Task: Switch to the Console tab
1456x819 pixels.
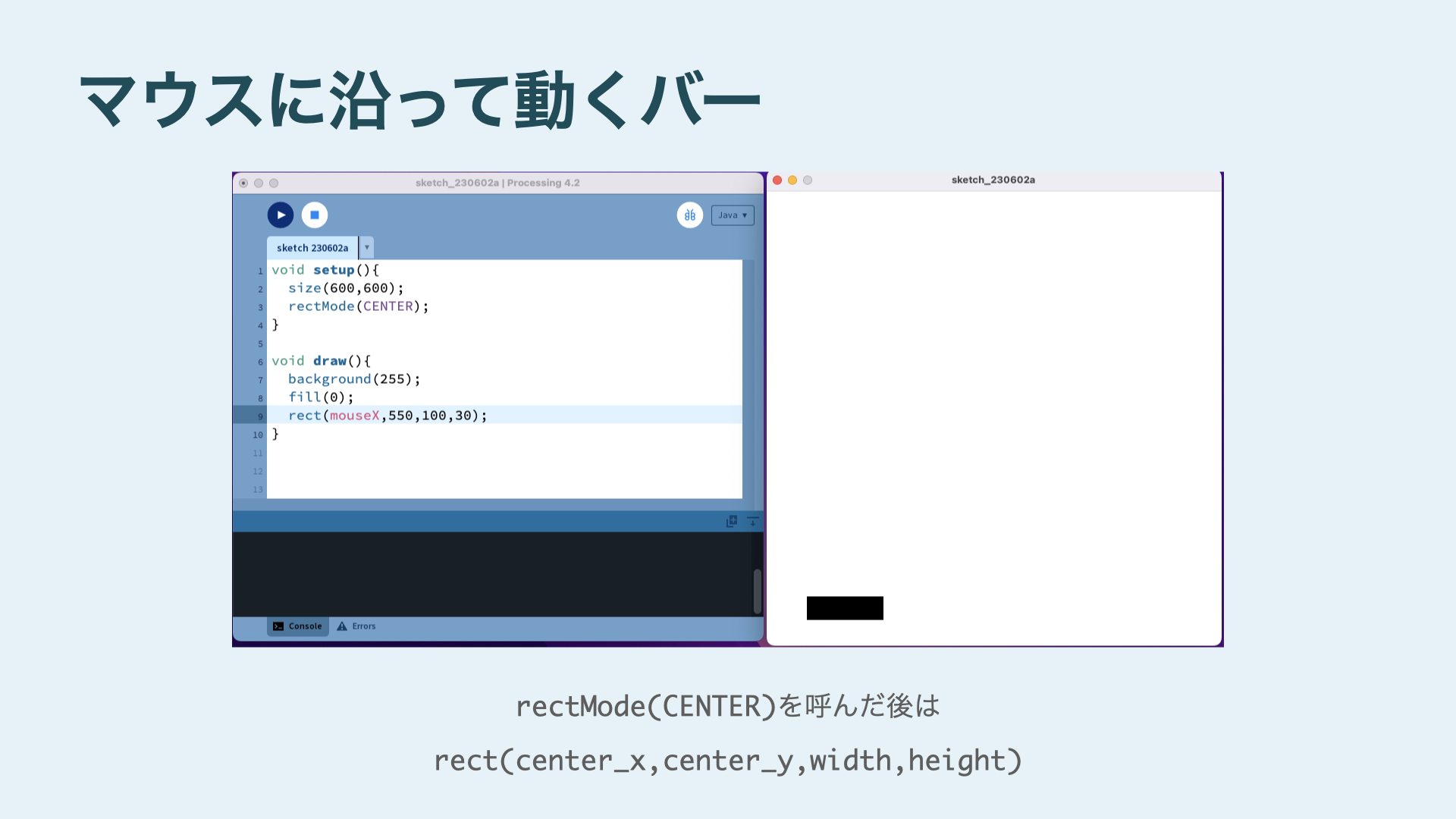Action: pyautogui.click(x=298, y=626)
